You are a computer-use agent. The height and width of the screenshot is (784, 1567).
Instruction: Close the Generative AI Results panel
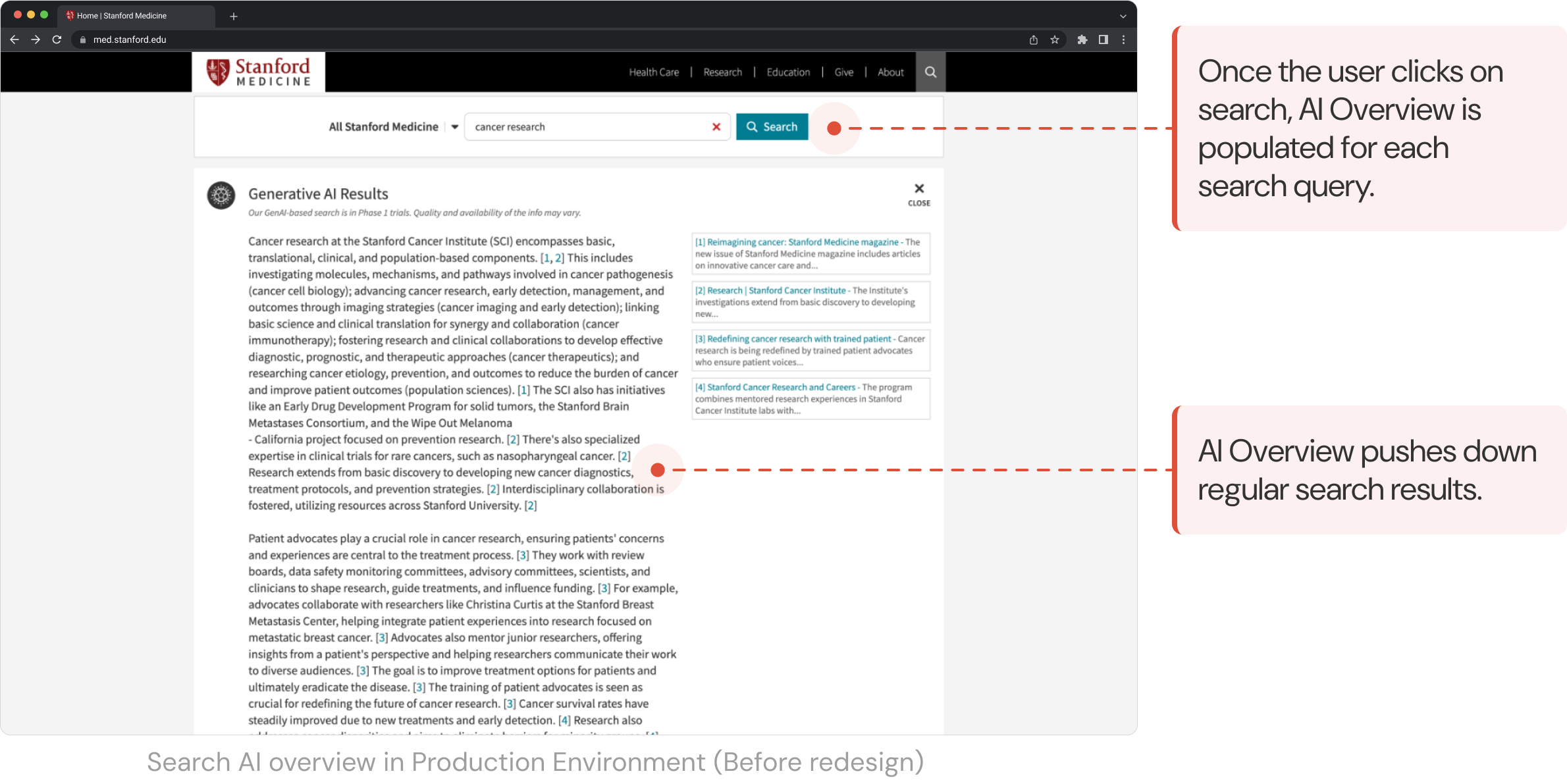tap(919, 194)
